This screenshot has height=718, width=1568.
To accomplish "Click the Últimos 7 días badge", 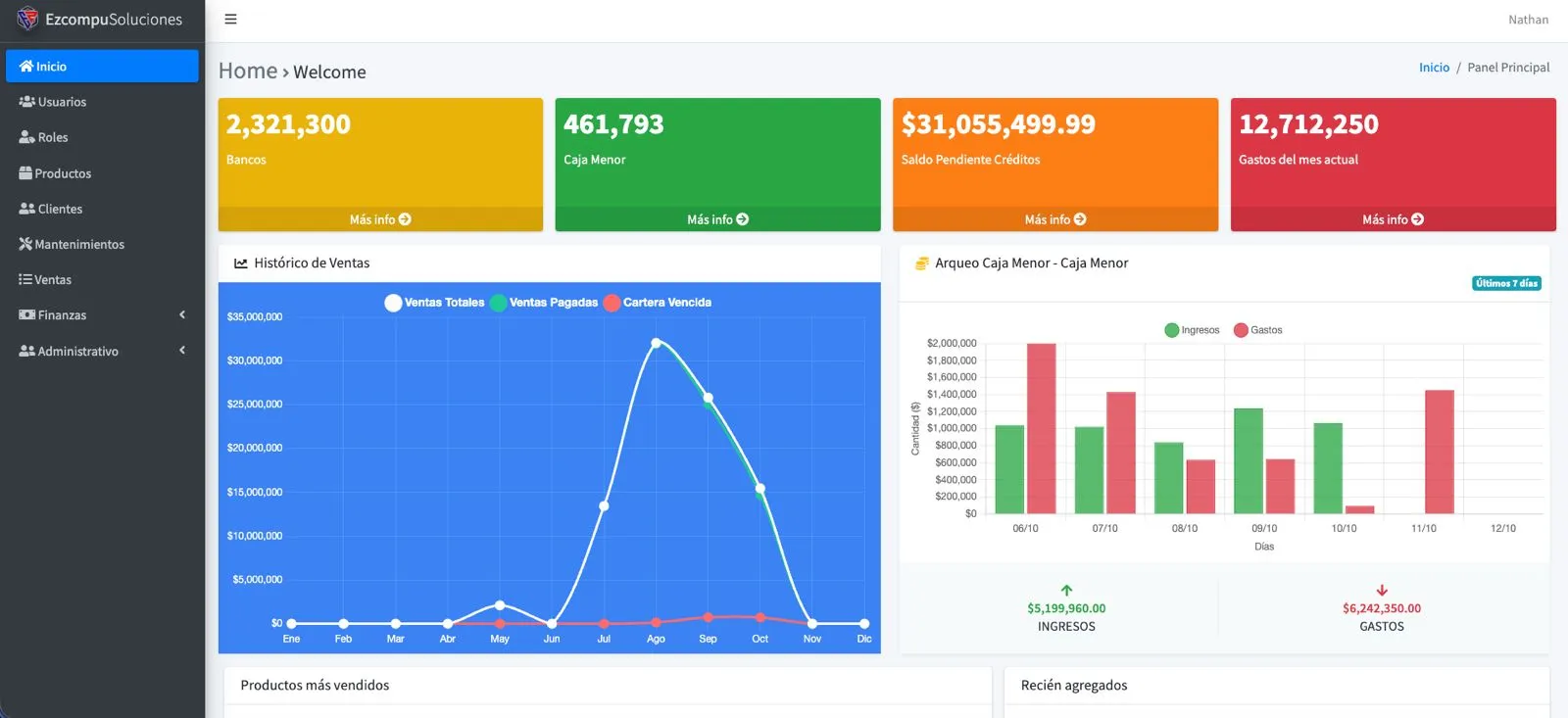I will (1506, 283).
